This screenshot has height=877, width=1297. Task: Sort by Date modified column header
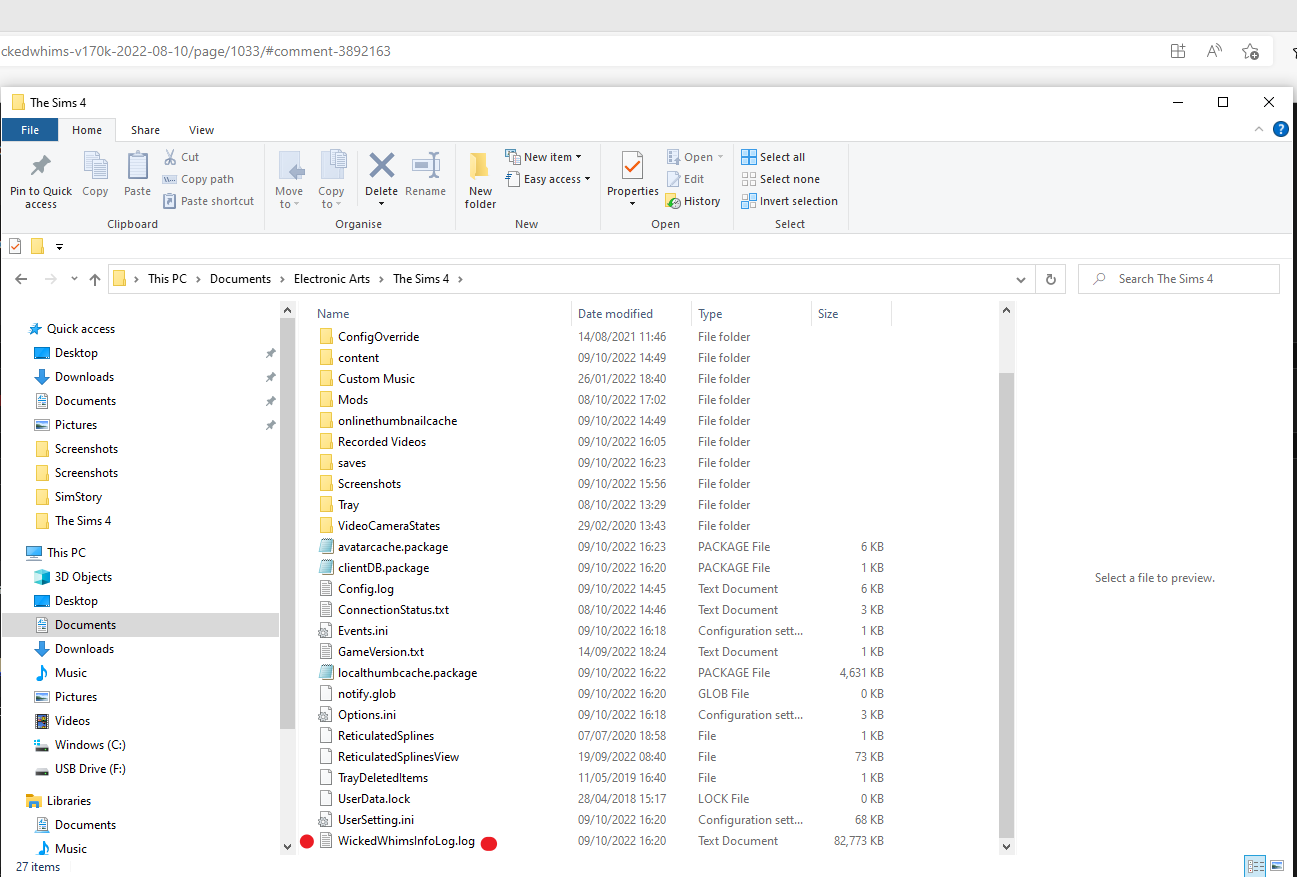[x=631, y=313]
